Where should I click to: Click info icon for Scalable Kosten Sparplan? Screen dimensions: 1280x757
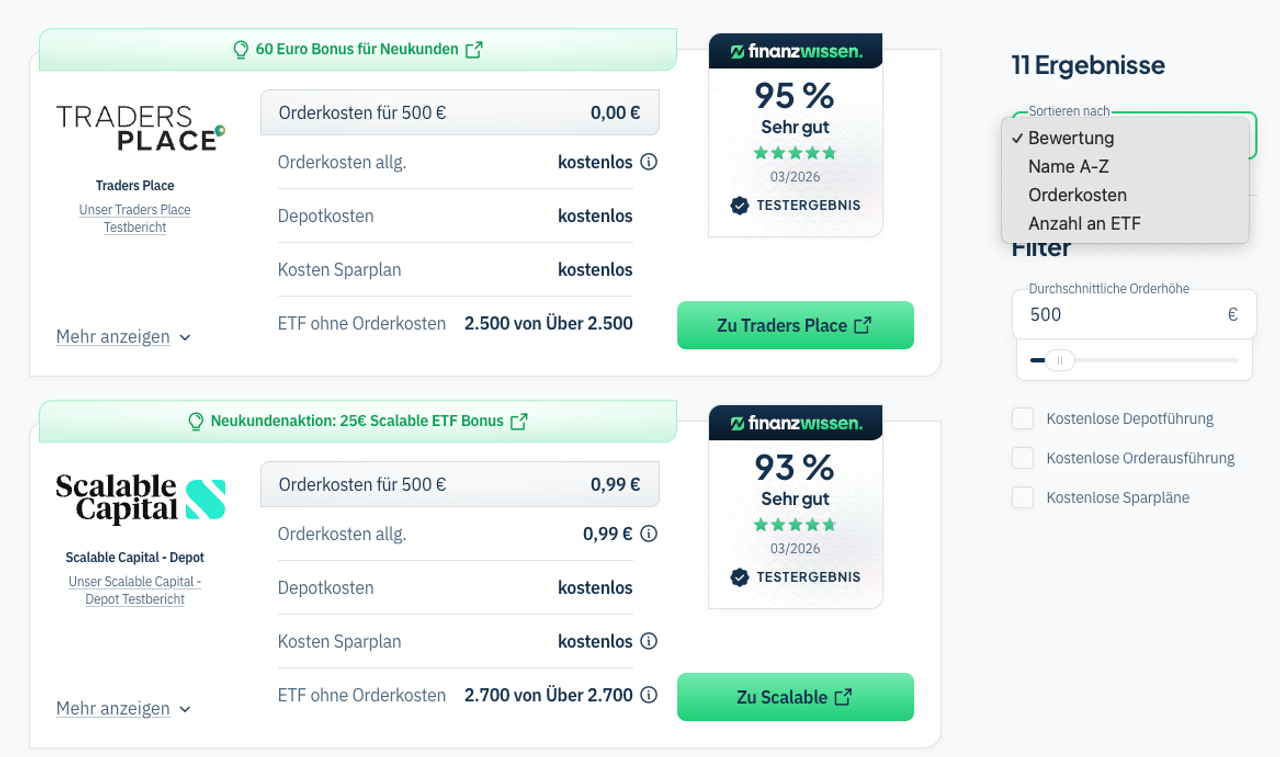[x=648, y=641]
